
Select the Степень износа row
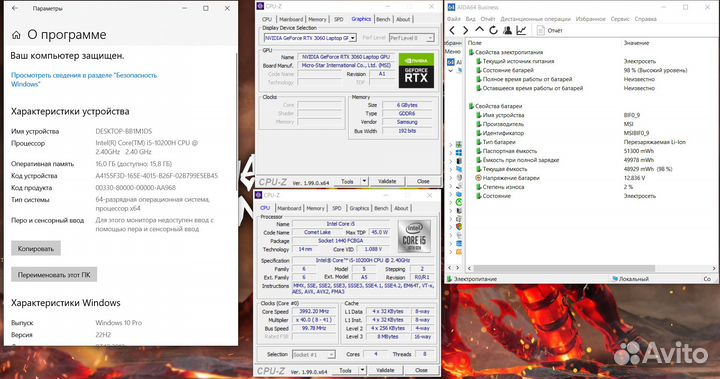tap(591, 187)
